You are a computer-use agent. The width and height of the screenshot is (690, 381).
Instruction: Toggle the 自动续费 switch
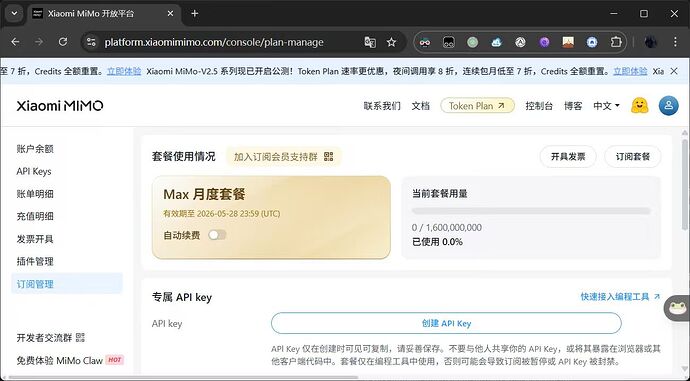(217, 235)
